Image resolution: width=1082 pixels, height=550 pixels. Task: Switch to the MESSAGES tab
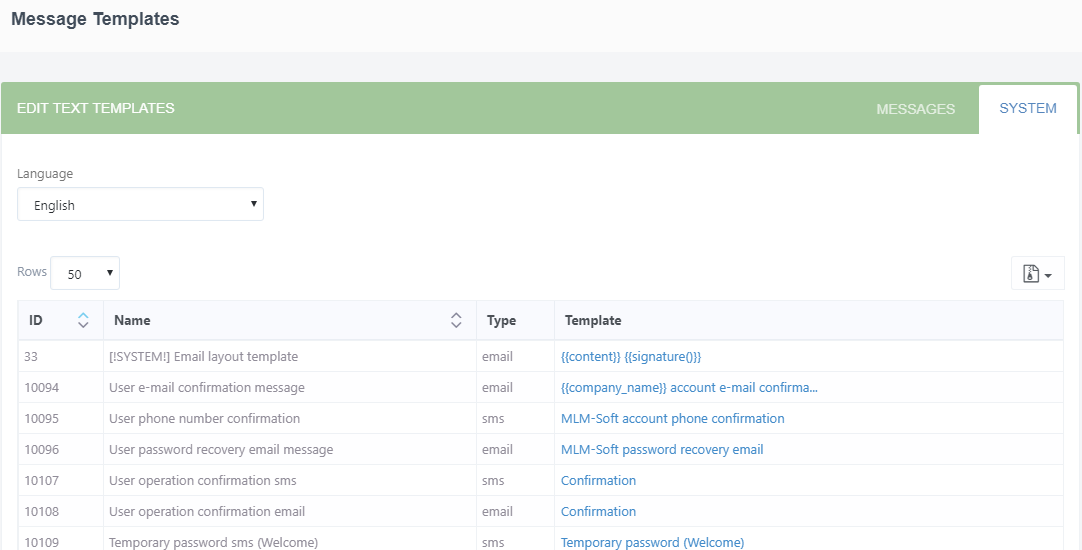(x=915, y=109)
